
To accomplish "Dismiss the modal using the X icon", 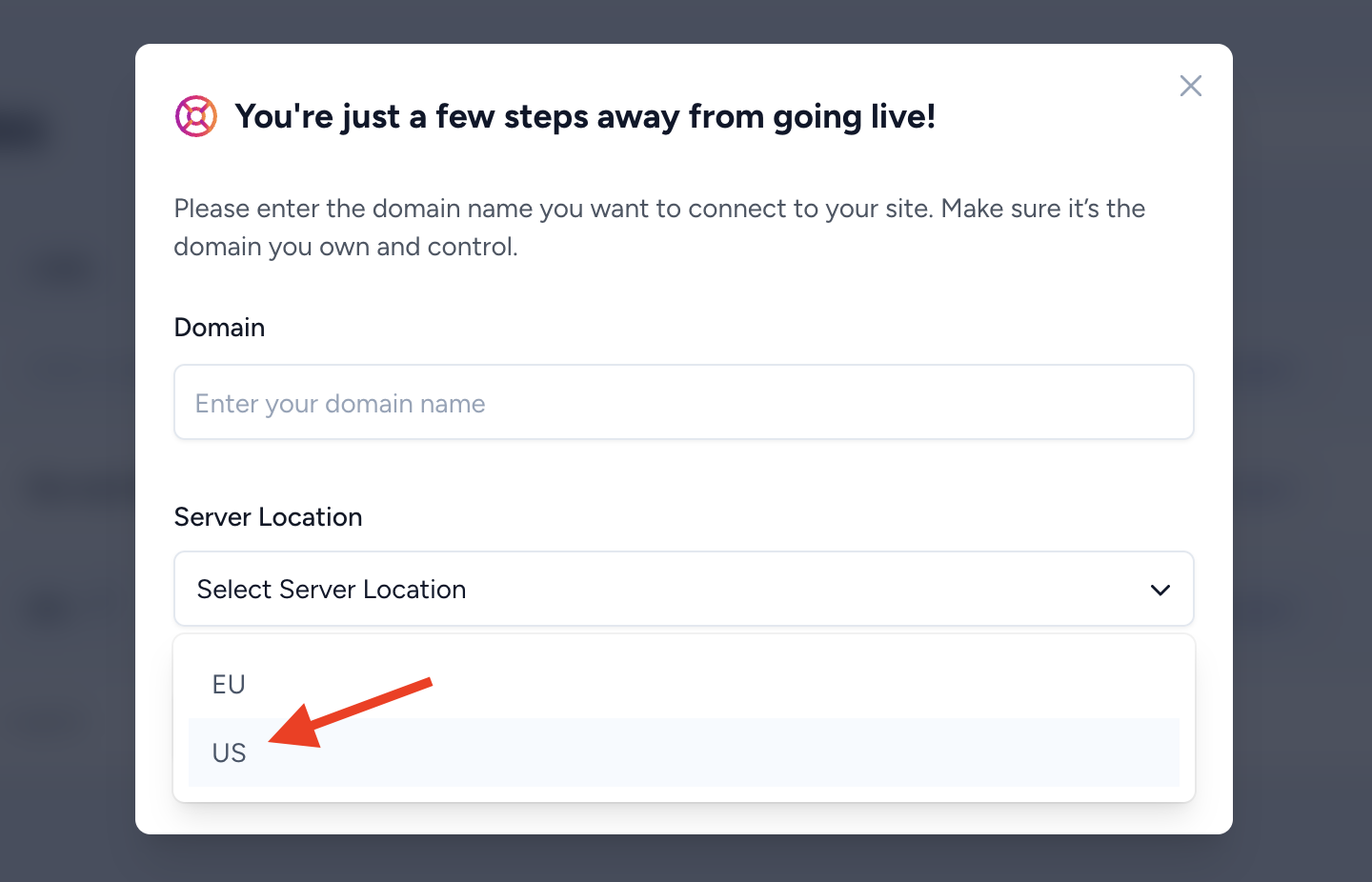I will coord(1190,86).
